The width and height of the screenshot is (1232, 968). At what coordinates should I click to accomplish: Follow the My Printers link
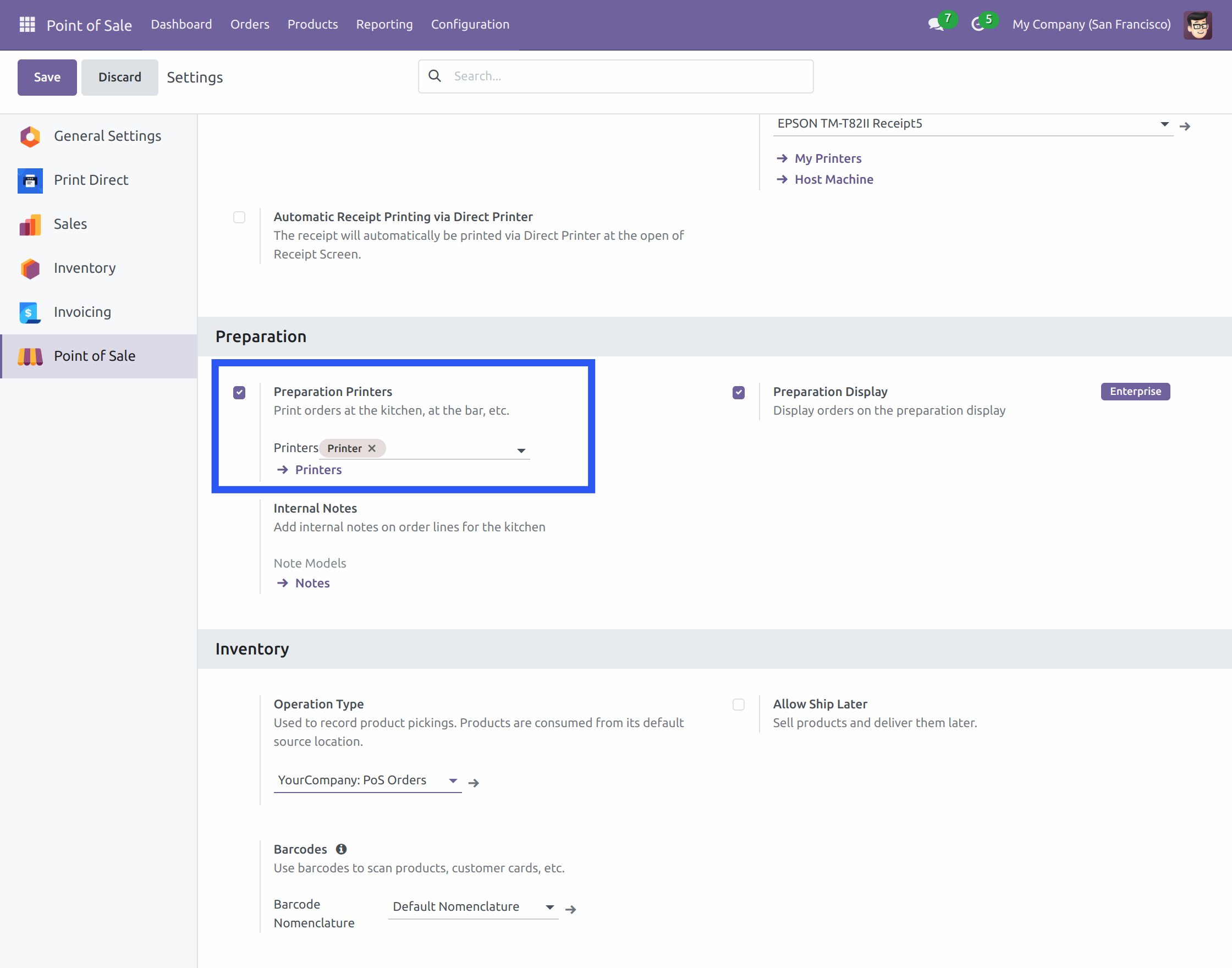coord(827,158)
